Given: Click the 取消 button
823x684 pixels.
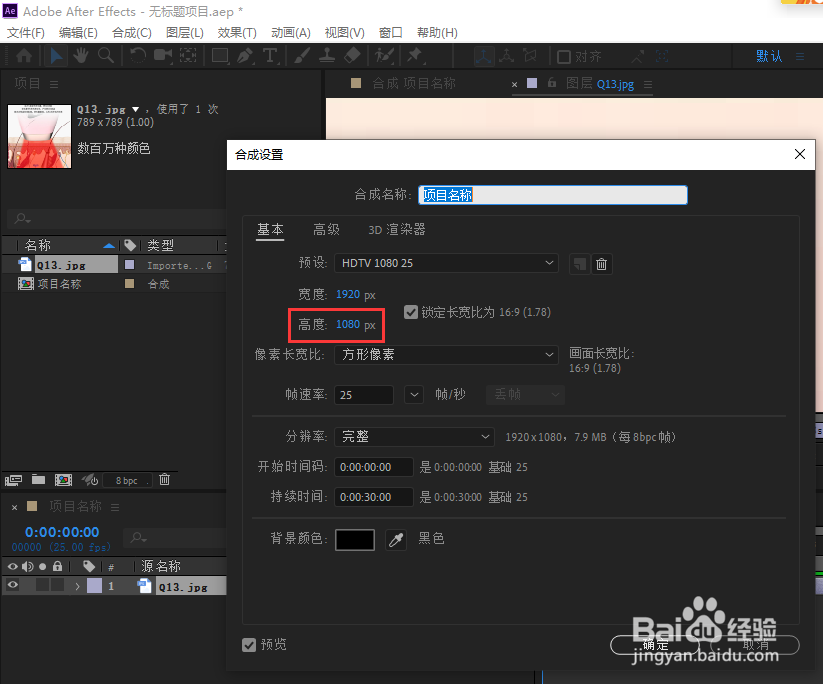Looking at the screenshot, I should tap(755, 645).
